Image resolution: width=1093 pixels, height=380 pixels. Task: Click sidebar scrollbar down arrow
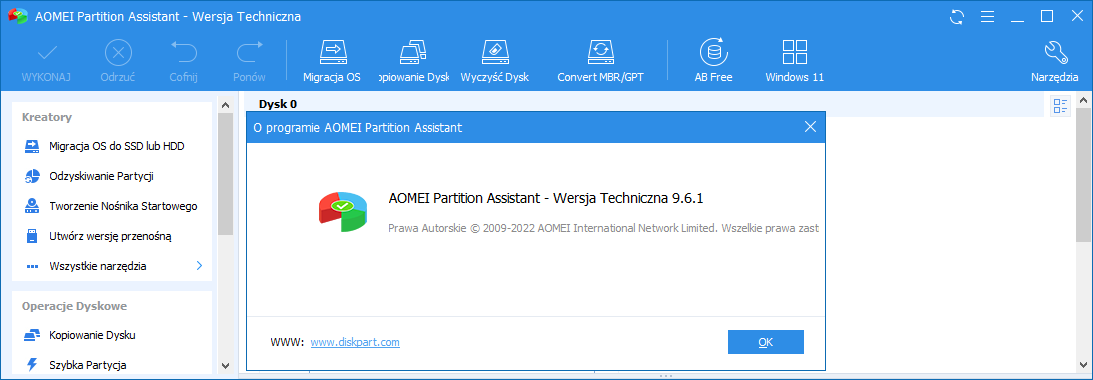pyautogui.click(x=224, y=365)
